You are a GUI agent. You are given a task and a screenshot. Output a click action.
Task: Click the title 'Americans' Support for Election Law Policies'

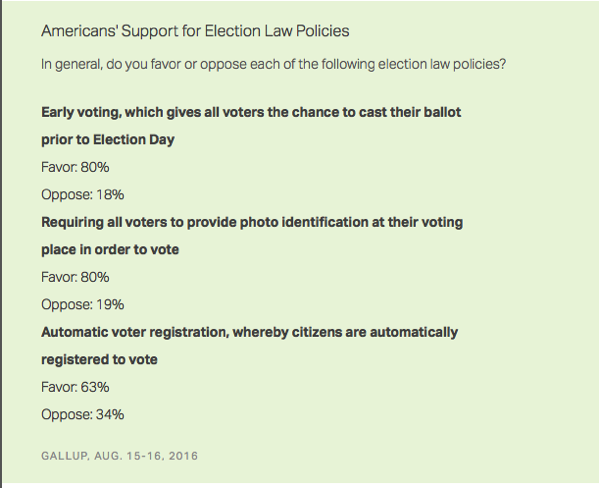195,31
